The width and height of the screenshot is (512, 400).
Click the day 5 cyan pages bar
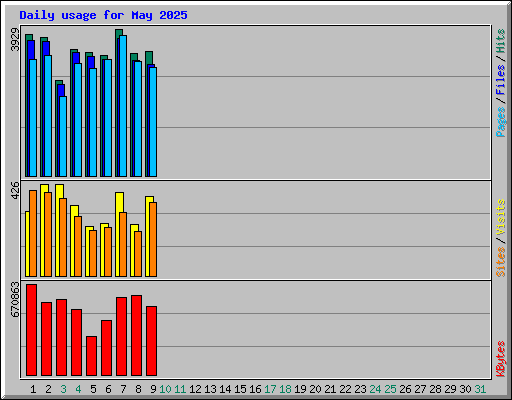(x=93, y=122)
